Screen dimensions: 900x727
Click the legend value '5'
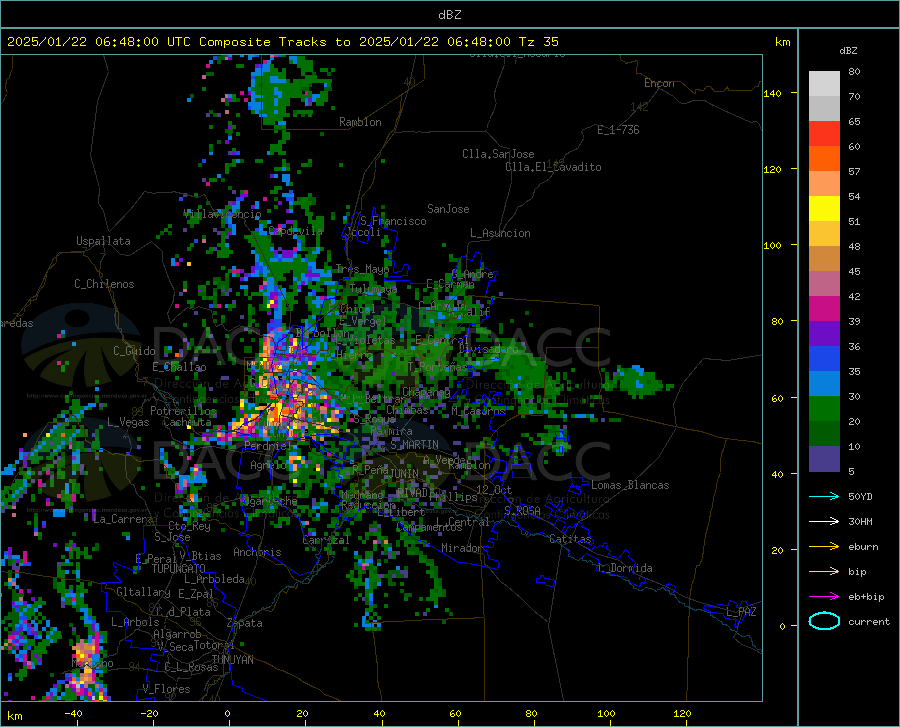[851, 472]
